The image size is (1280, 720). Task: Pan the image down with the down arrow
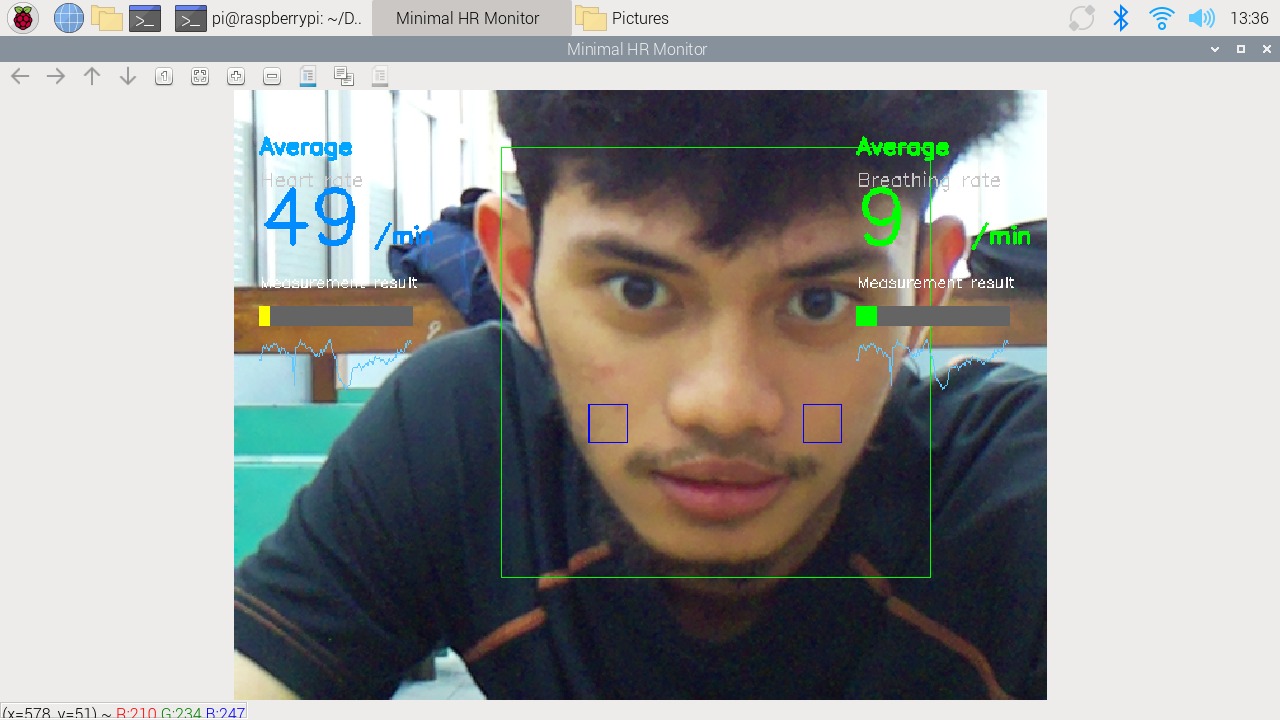(x=128, y=76)
